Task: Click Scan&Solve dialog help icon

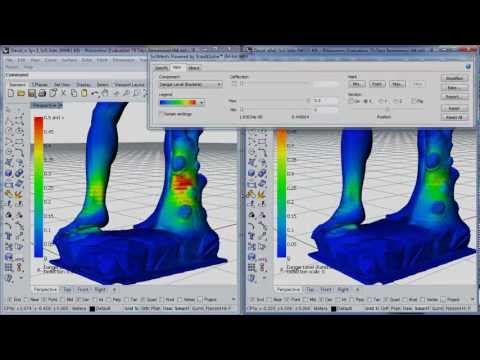Action: (468, 67)
